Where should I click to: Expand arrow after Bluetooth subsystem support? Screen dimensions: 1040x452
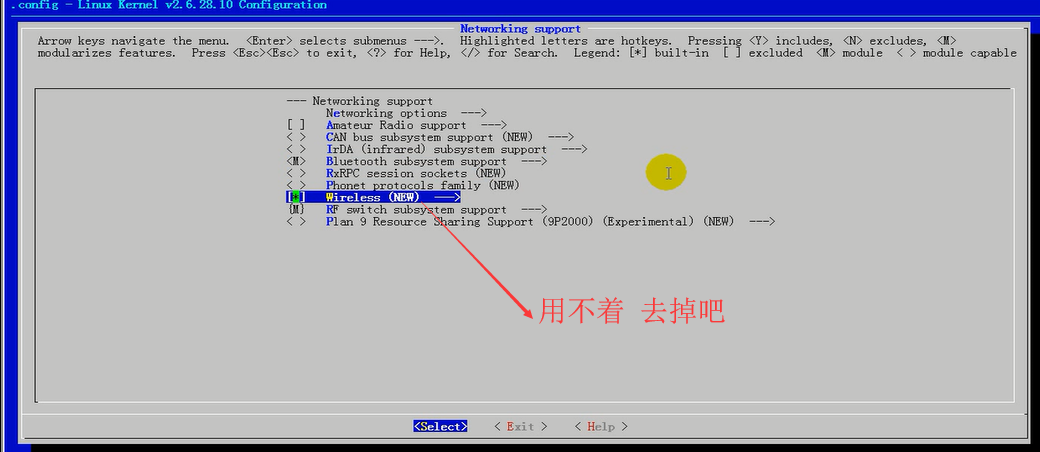534,161
